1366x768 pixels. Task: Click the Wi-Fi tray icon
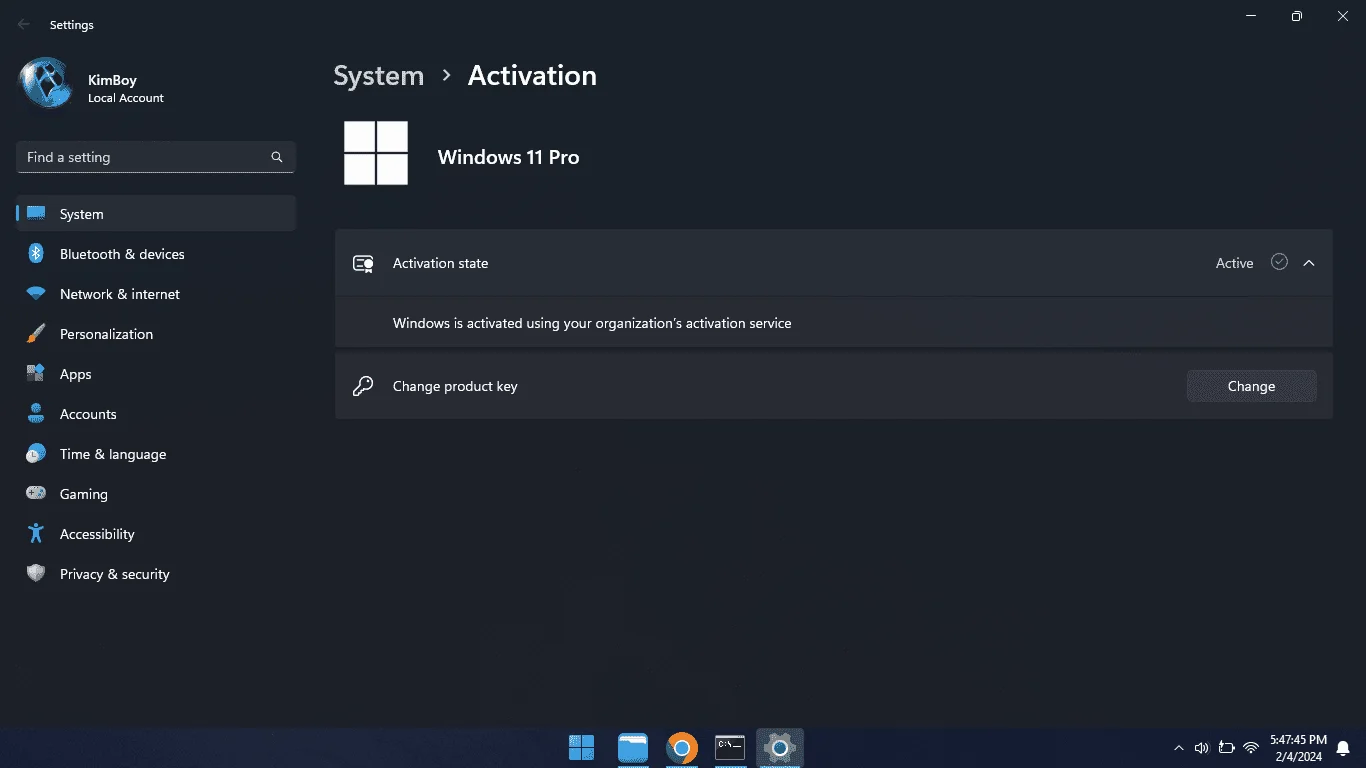(1251, 747)
